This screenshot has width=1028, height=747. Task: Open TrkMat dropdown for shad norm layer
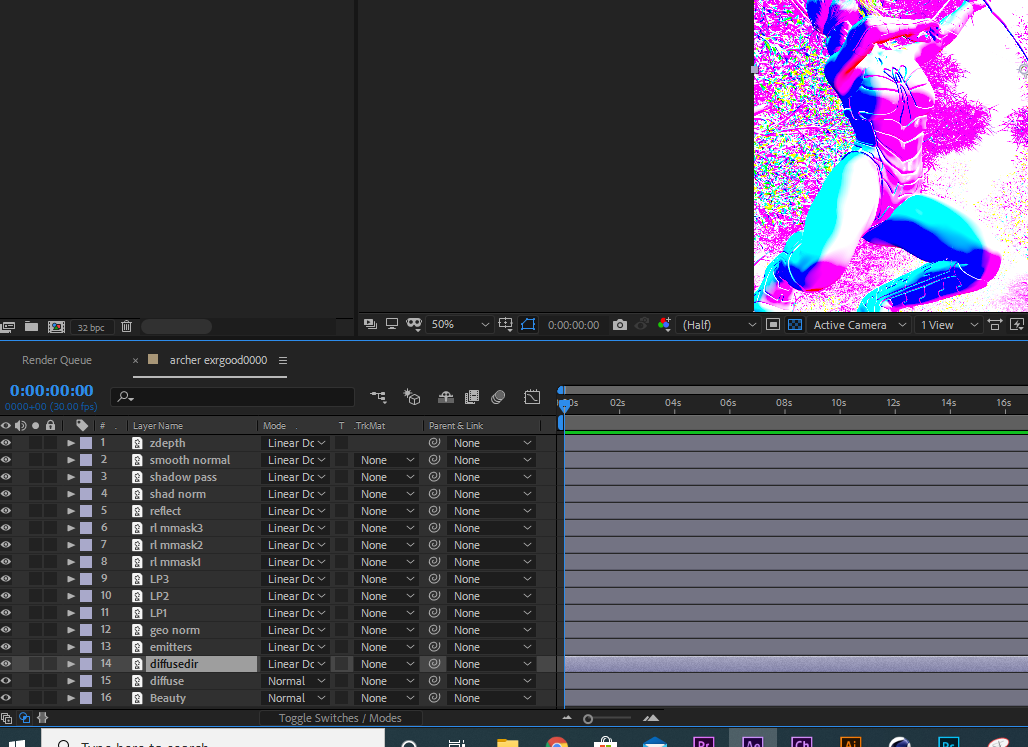click(387, 494)
